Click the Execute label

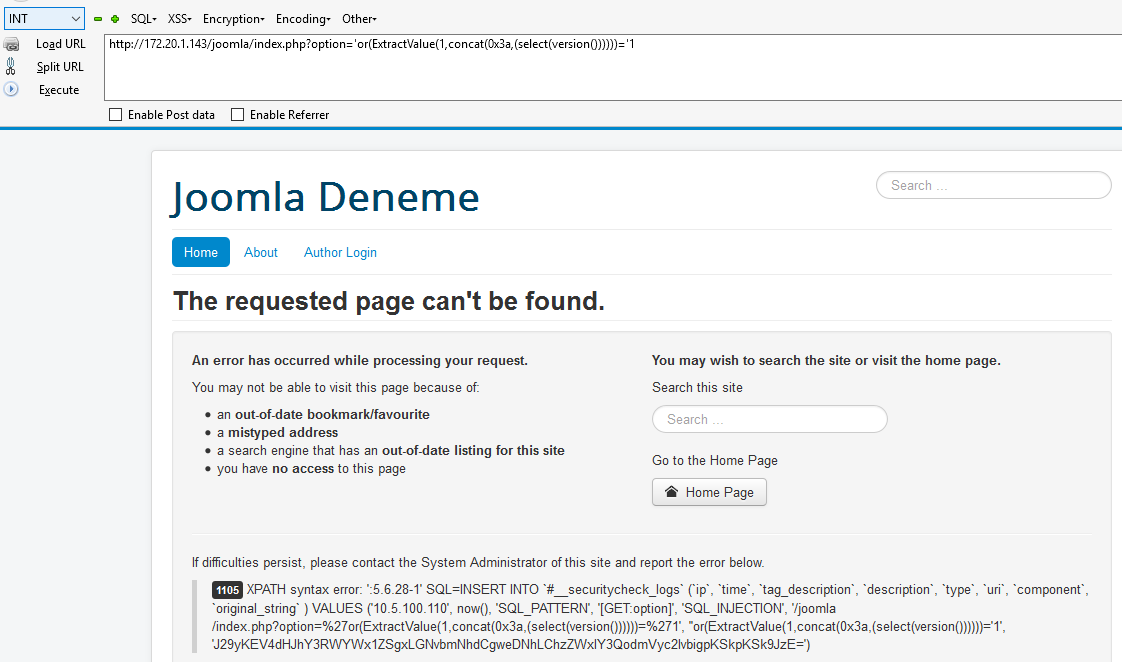[x=59, y=89]
